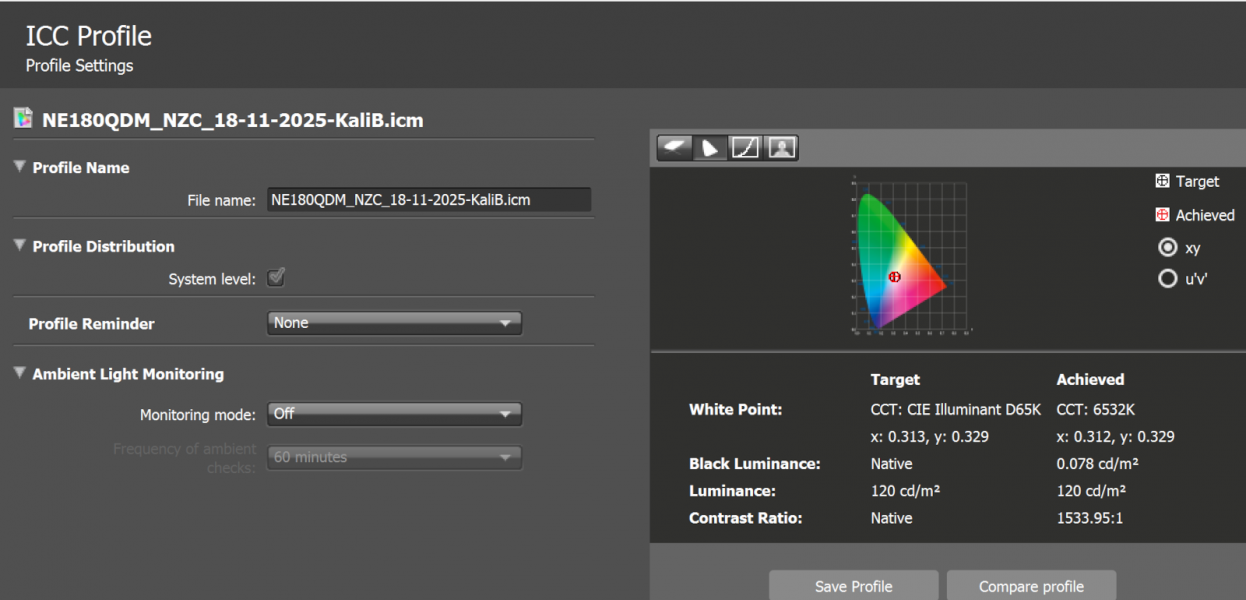Open the Profile Reminder dropdown
The image size is (1246, 600).
394,323
